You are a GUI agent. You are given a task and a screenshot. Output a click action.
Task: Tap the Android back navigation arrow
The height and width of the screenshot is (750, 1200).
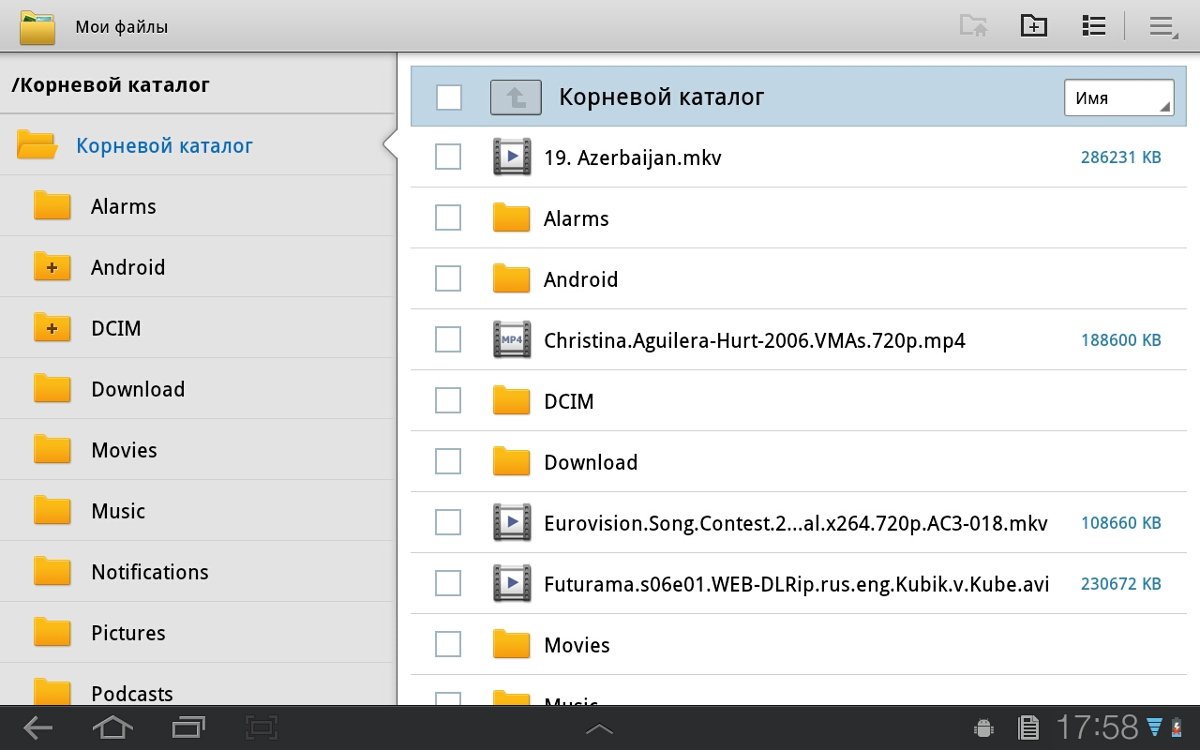click(38, 728)
